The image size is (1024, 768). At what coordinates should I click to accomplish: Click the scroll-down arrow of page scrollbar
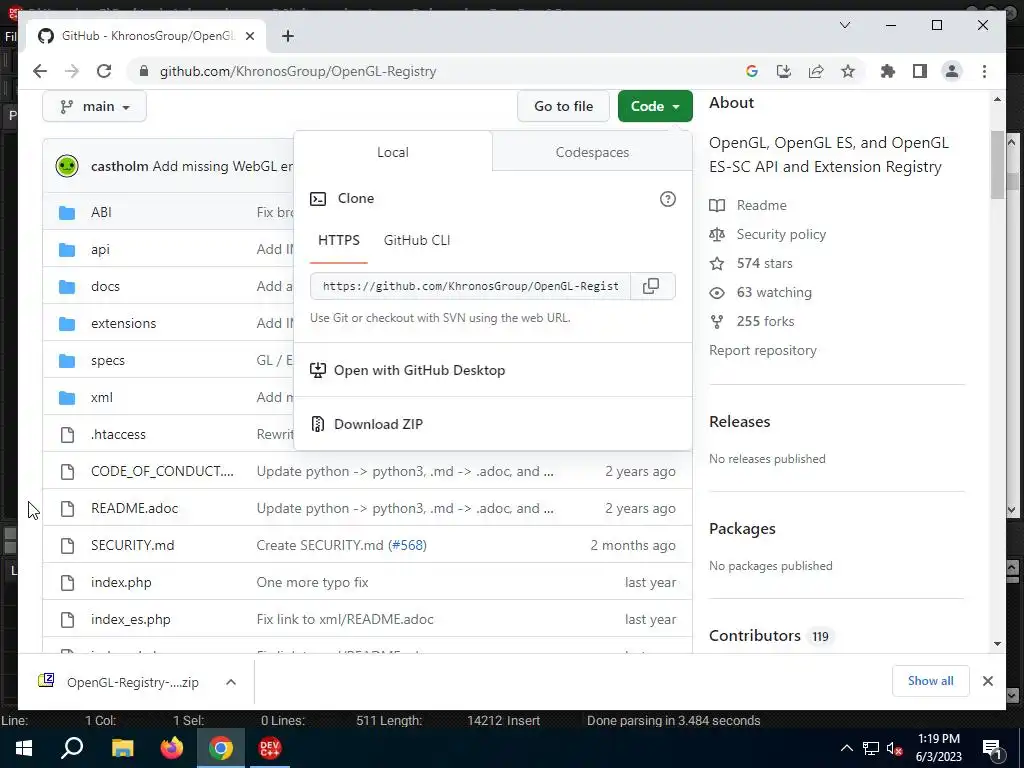pos(997,644)
